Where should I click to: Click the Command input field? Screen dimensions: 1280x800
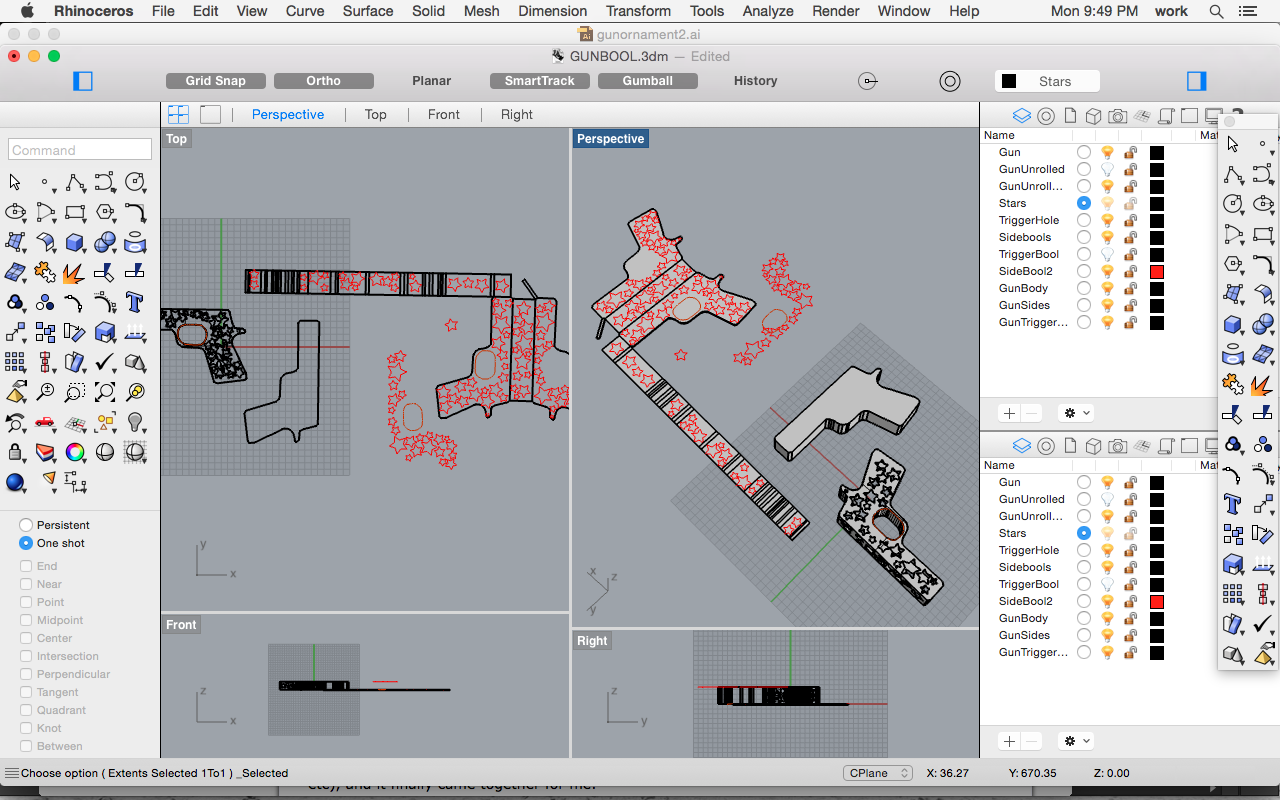80,150
